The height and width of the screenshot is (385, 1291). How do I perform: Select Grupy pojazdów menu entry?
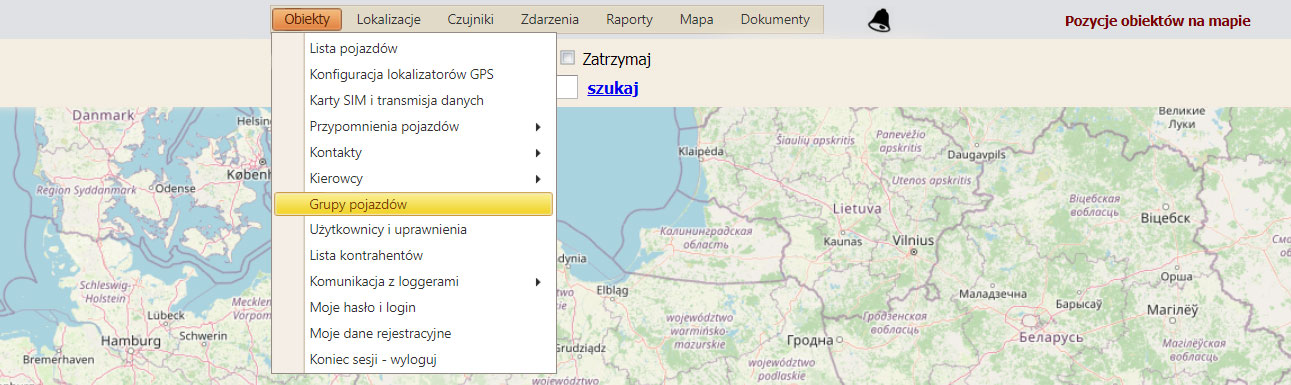(413, 204)
